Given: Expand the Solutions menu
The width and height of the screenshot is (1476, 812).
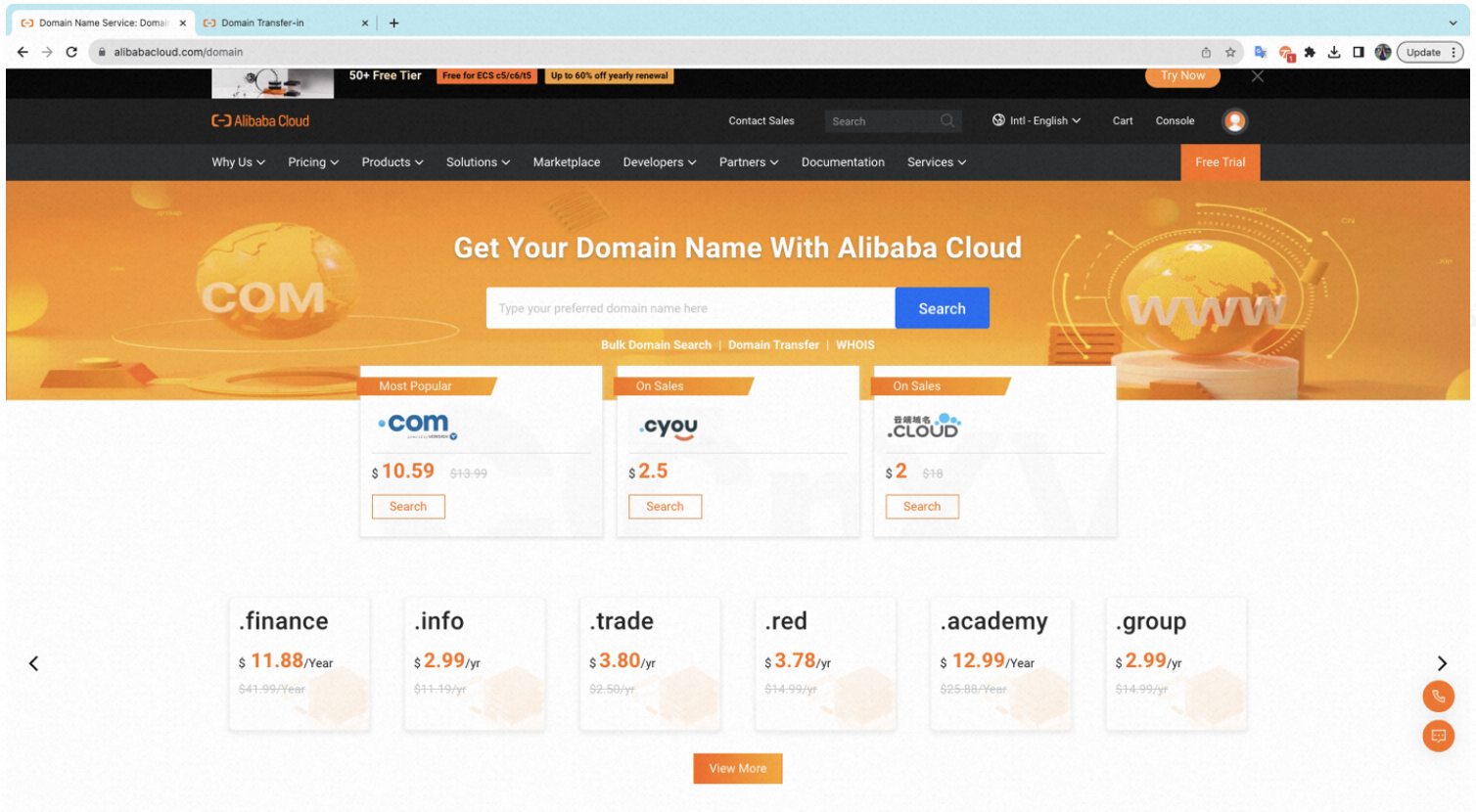Looking at the screenshot, I should (x=478, y=162).
